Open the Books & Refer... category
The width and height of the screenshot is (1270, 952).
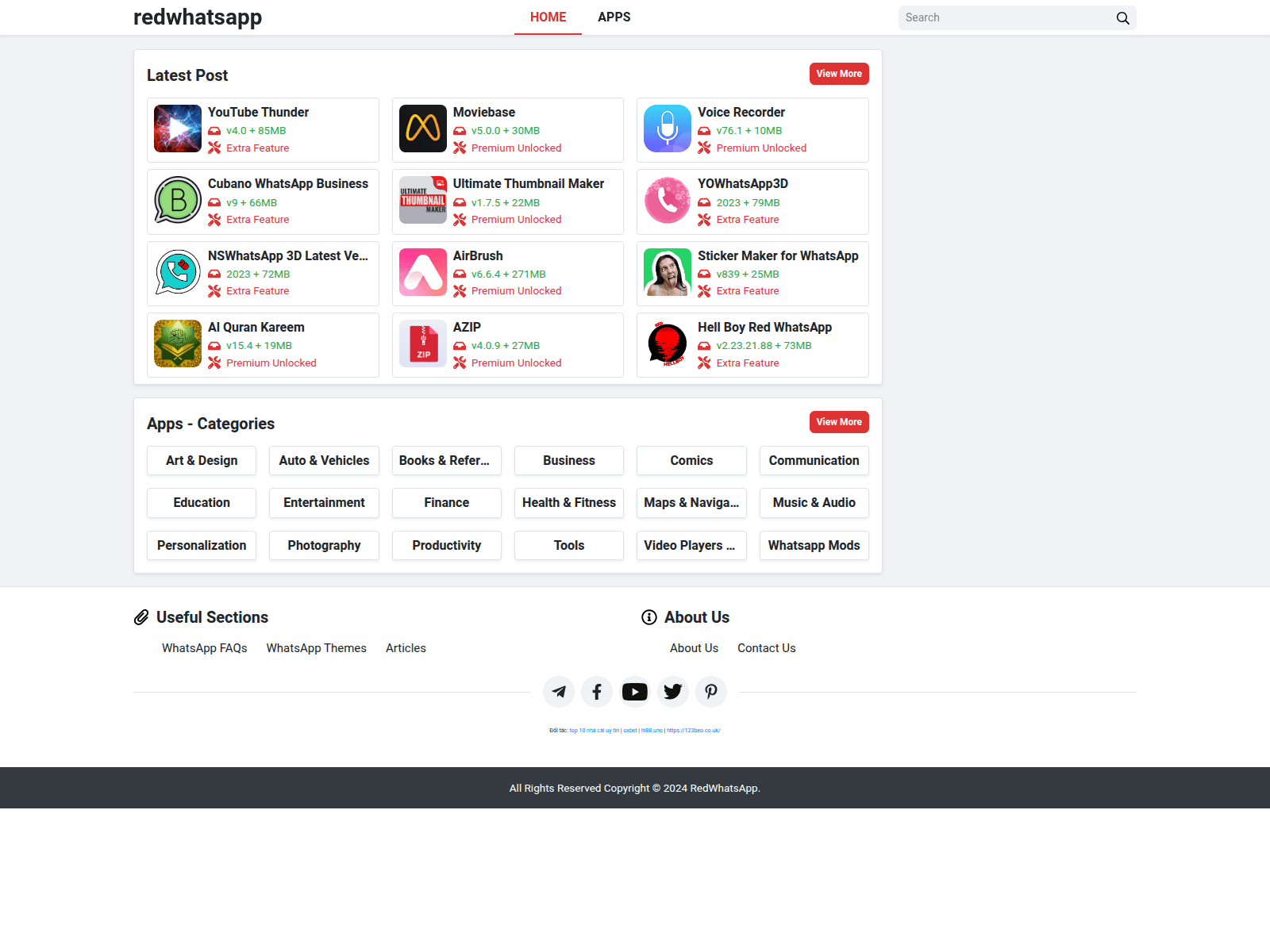tap(447, 461)
